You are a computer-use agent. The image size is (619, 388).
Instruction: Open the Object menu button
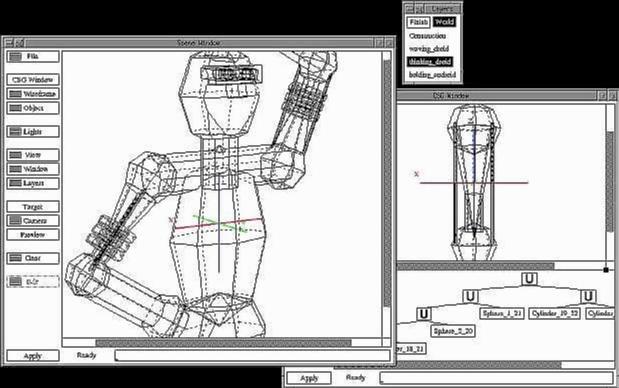click(33, 108)
